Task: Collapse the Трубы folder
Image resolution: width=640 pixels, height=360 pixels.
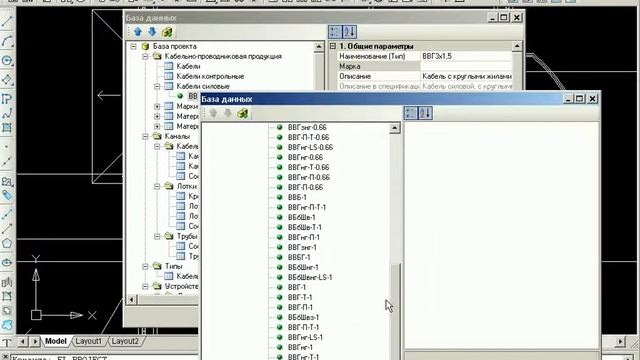Action: pyautogui.click(x=157, y=236)
